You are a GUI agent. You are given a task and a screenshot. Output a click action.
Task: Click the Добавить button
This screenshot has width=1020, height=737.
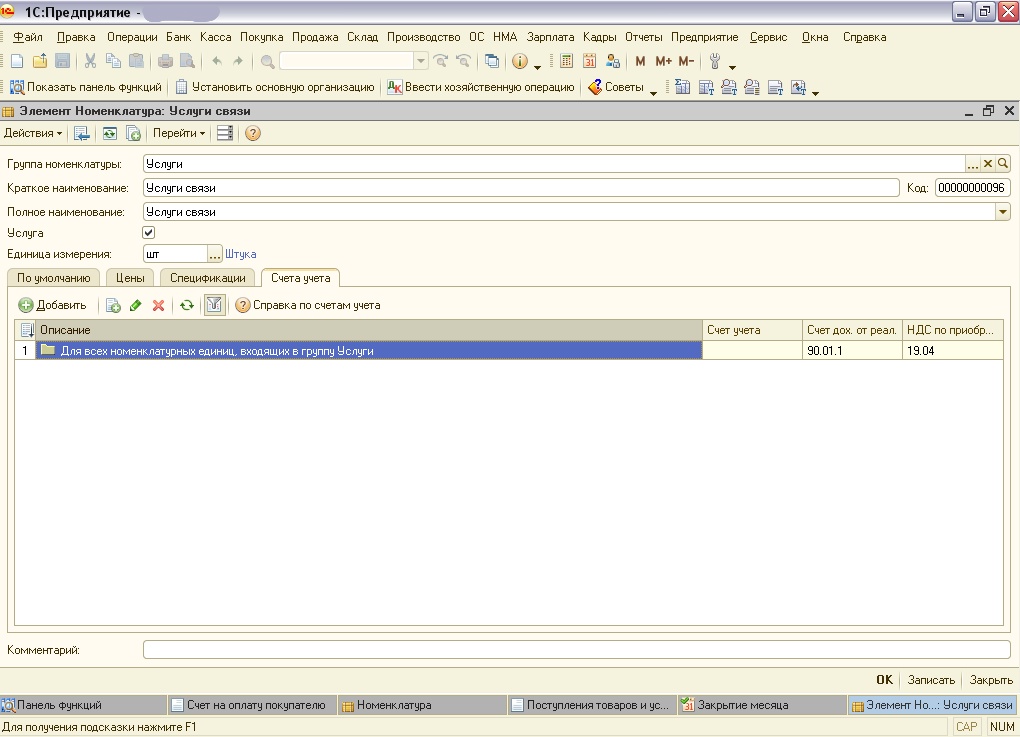click(x=52, y=306)
